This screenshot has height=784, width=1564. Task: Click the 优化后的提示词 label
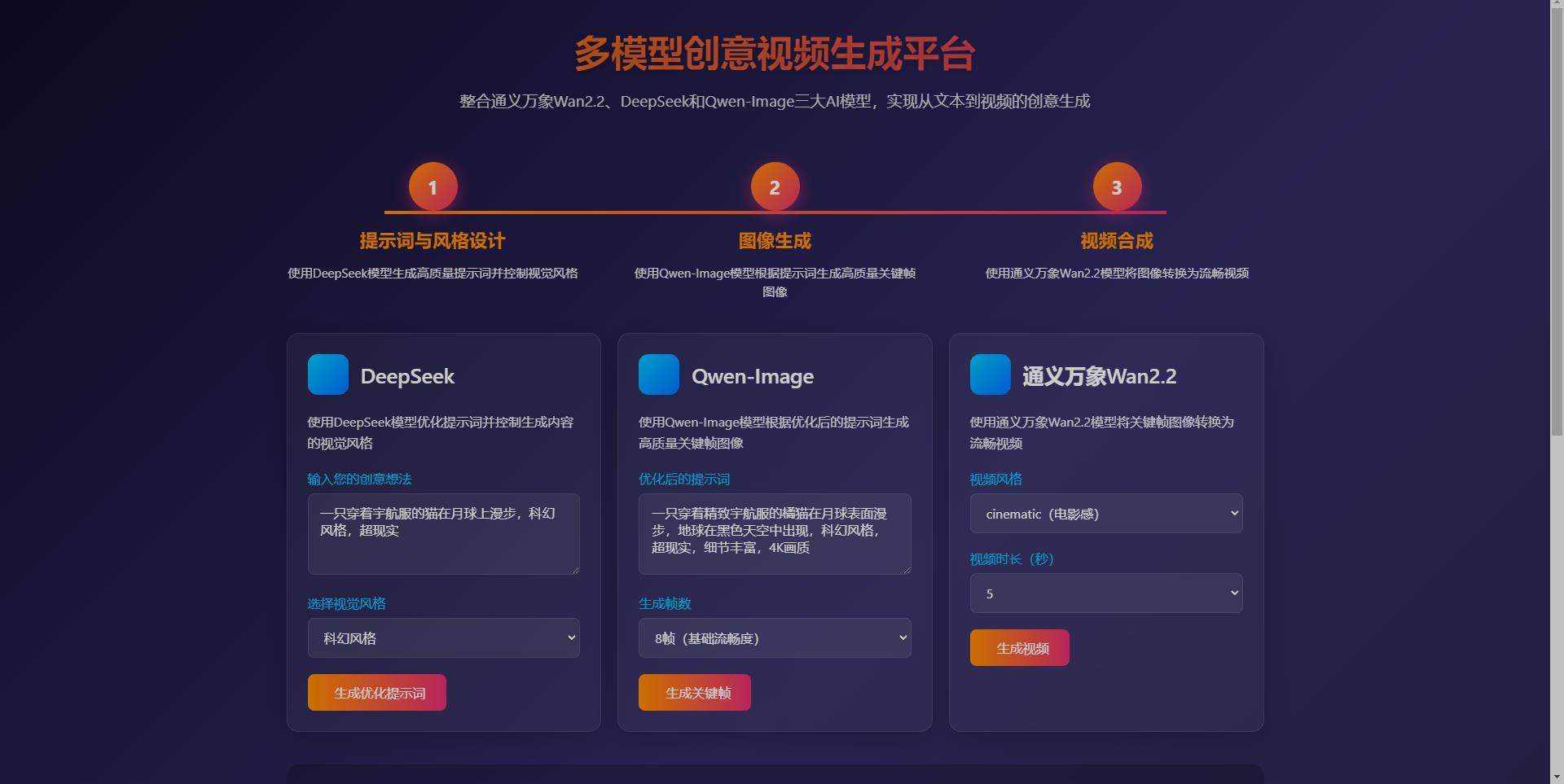coord(684,480)
